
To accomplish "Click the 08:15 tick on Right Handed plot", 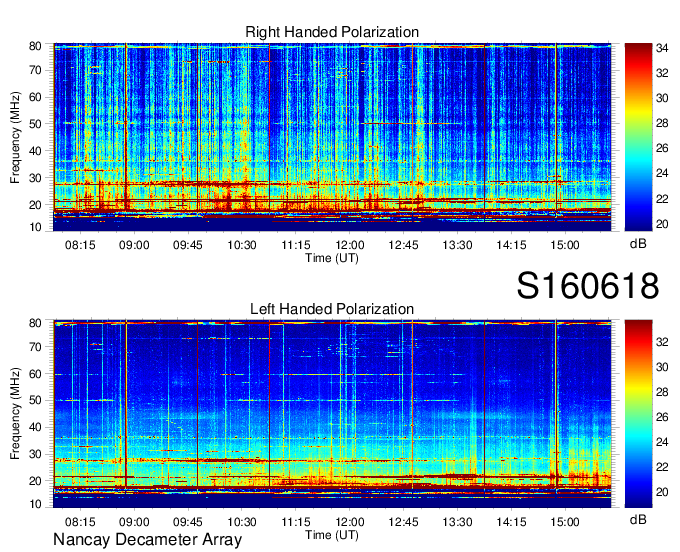I will coord(80,245).
